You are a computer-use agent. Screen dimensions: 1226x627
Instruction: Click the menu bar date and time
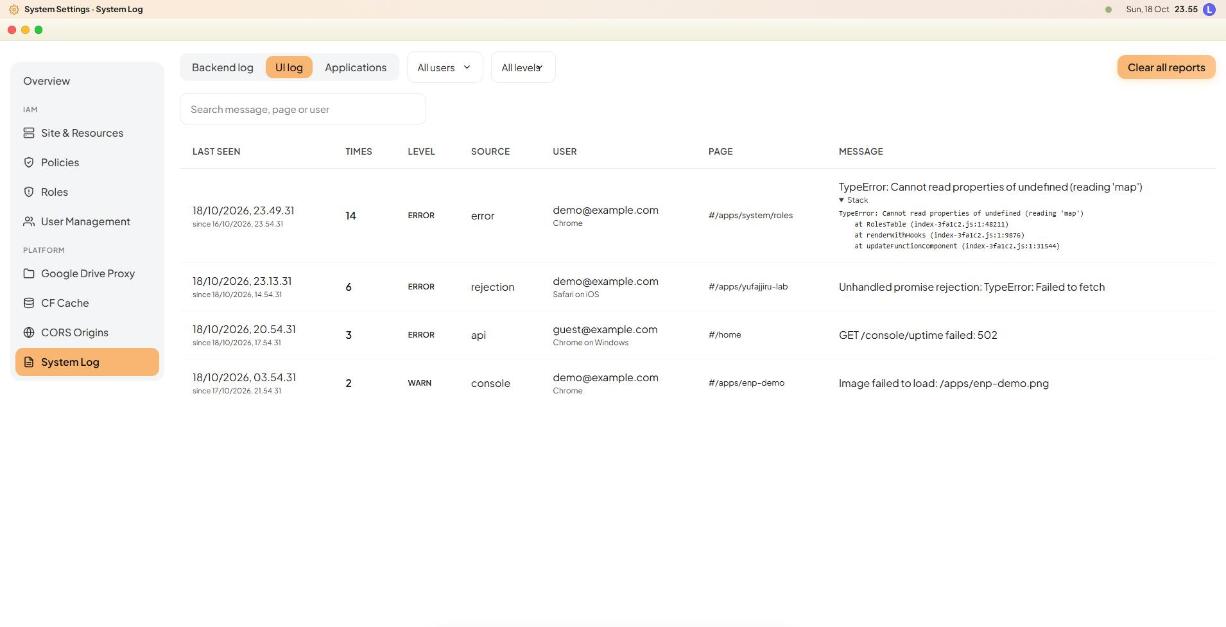coord(1161,9)
